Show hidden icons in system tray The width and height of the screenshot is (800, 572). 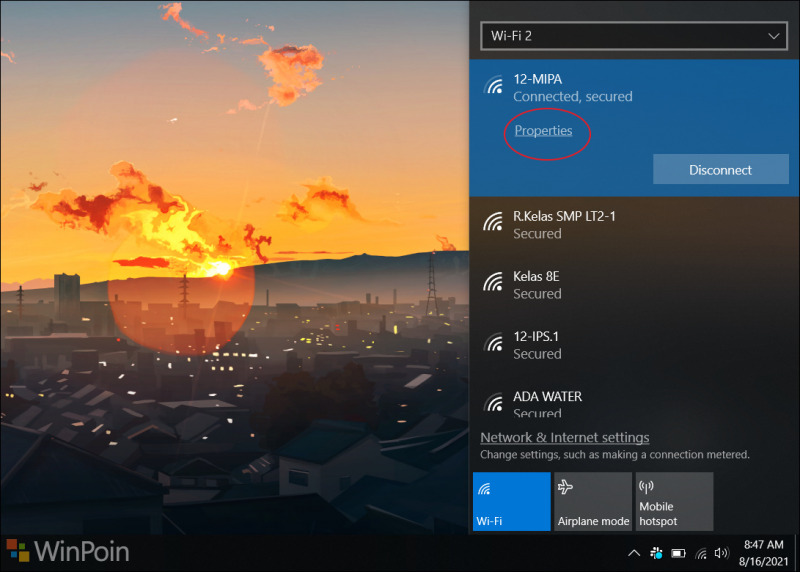pyautogui.click(x=634, y=553)
